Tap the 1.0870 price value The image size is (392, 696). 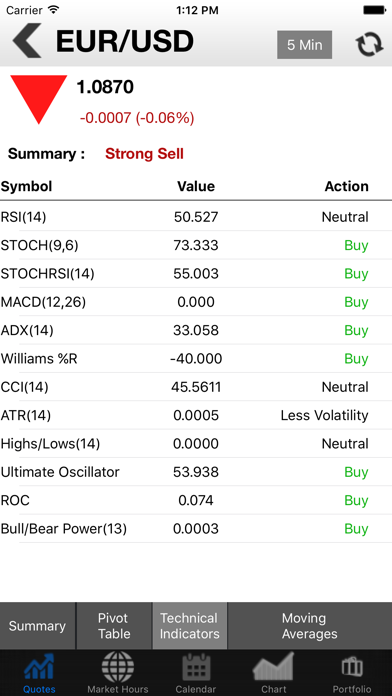coord(105,87)
